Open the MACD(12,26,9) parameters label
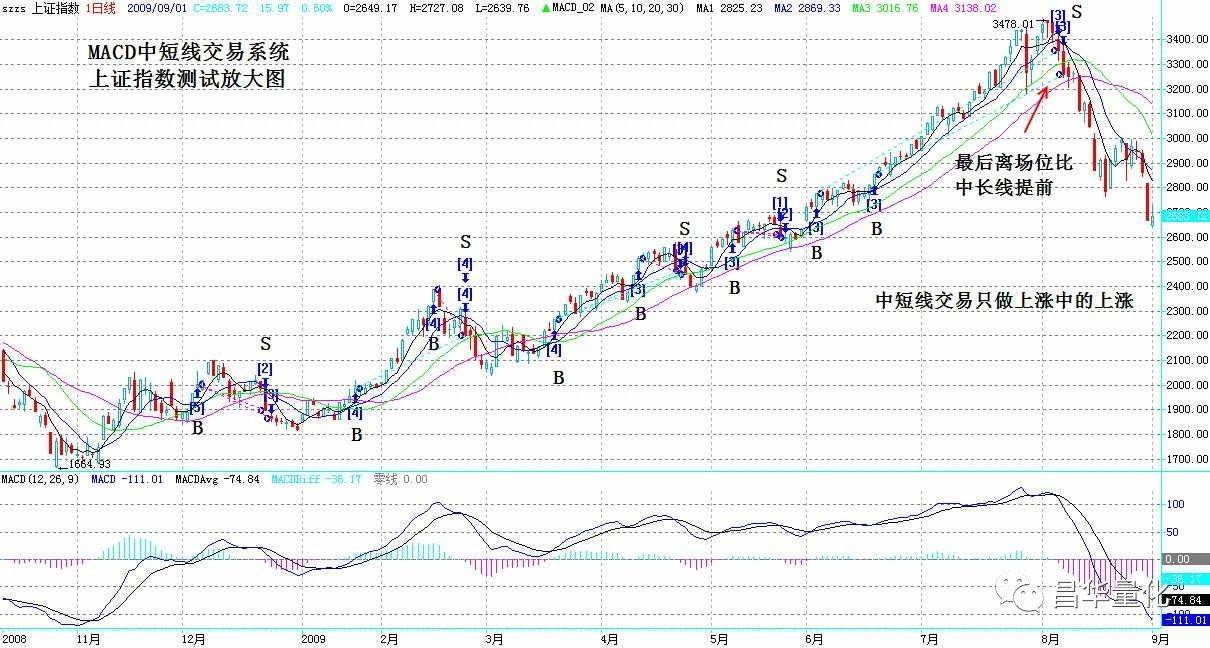This screenshot has width=1210, height=648. [41, 479]
